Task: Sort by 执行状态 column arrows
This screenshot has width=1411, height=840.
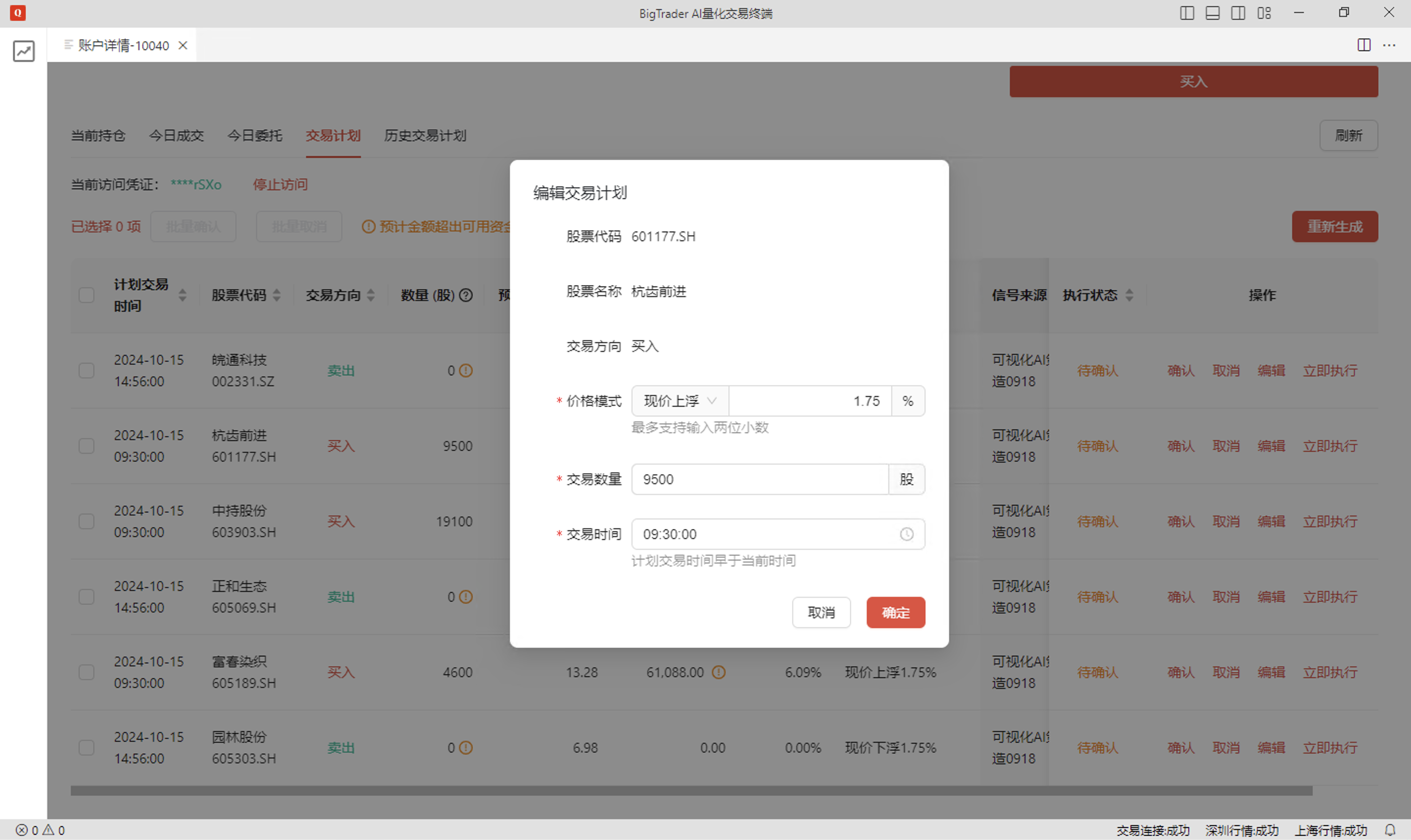Action: [1129, 295]
